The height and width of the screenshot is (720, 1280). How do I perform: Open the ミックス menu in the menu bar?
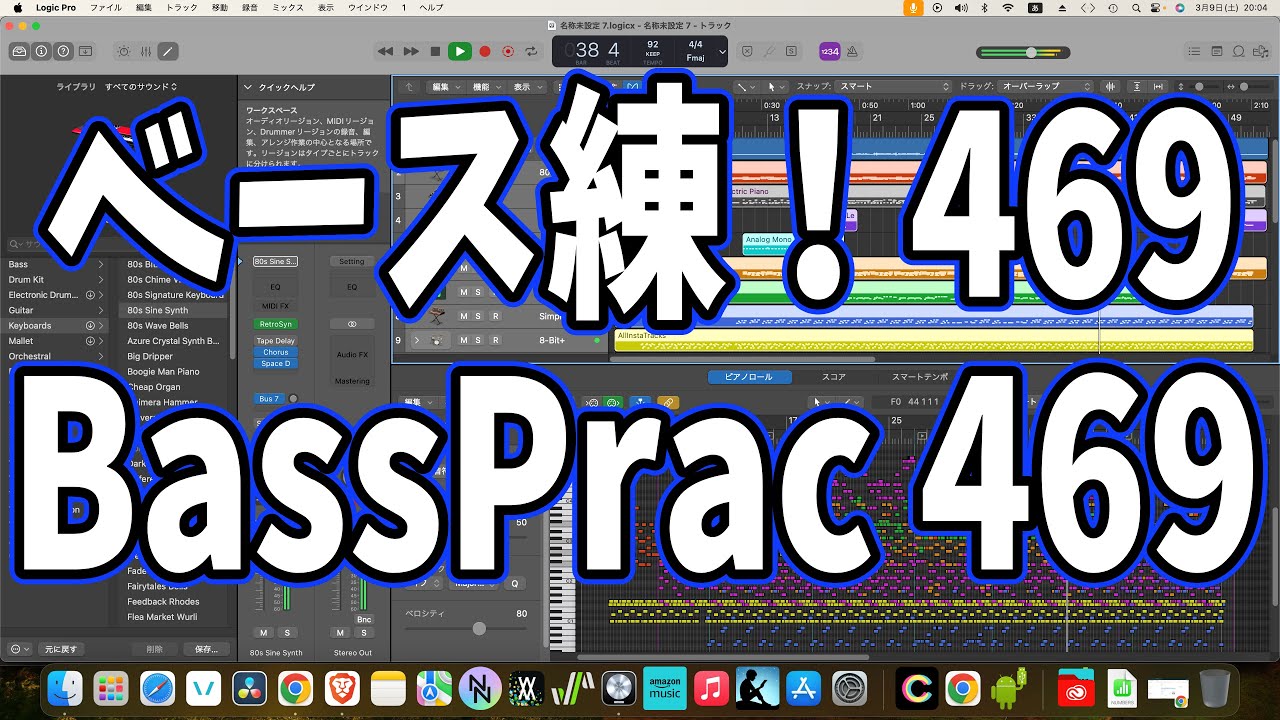[x=288, y=7]
